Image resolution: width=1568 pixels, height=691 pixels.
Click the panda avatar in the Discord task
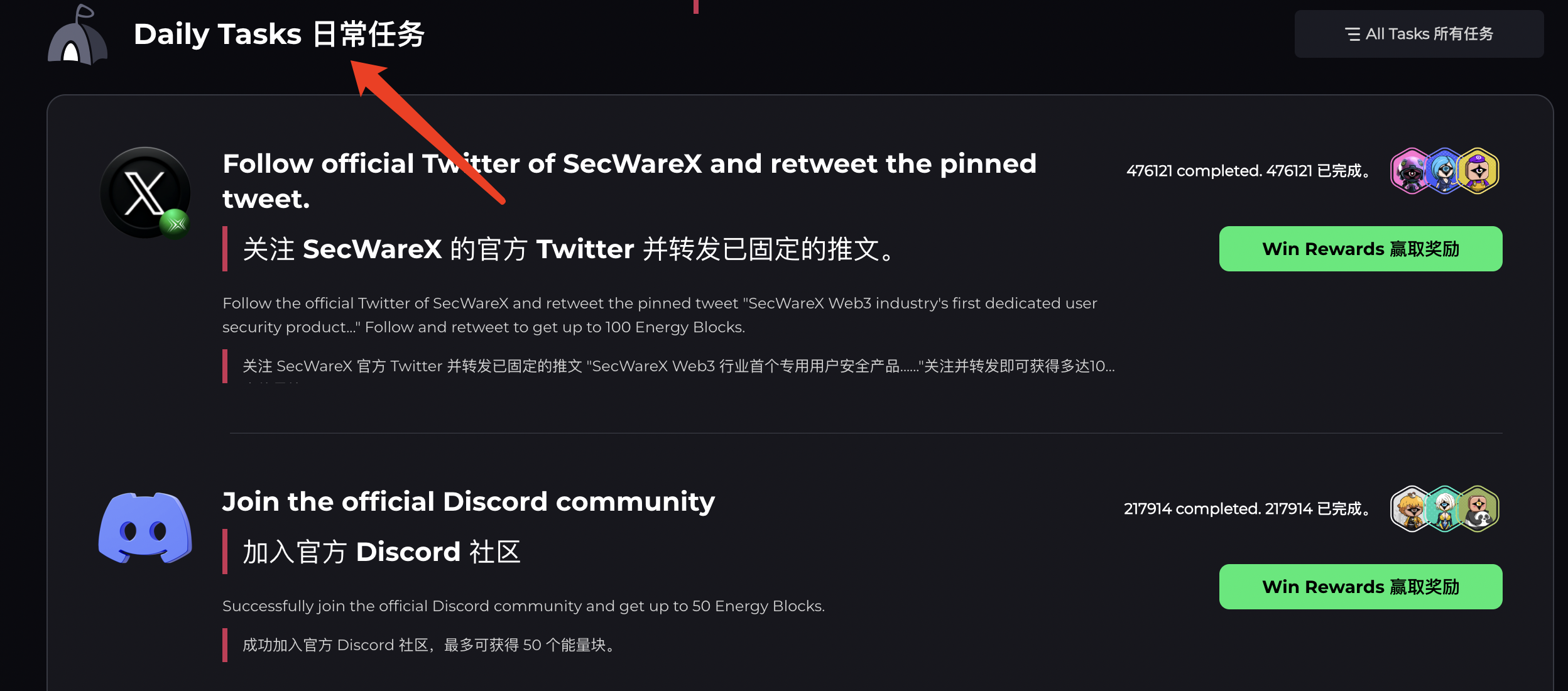(x=1478, y=509)
